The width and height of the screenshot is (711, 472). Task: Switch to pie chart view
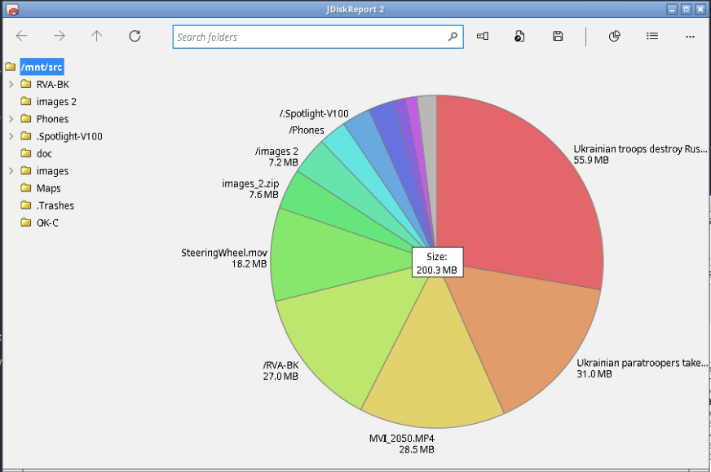click(x=614, y=36)
